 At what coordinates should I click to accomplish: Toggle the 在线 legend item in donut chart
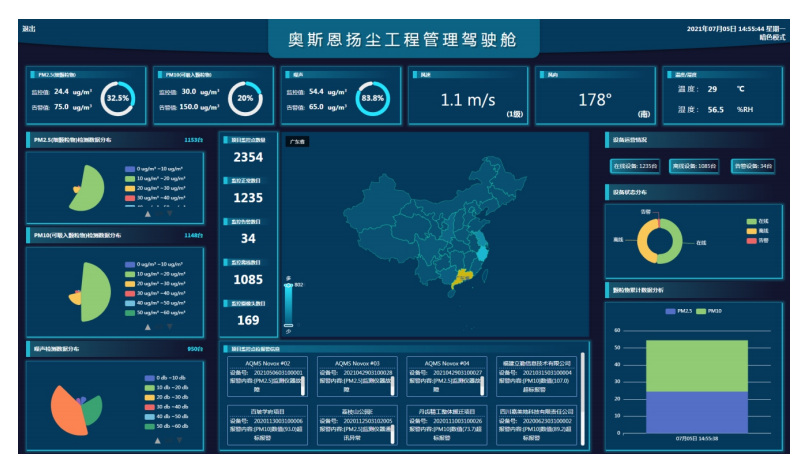pyautogui.click(x=756, y=221)
